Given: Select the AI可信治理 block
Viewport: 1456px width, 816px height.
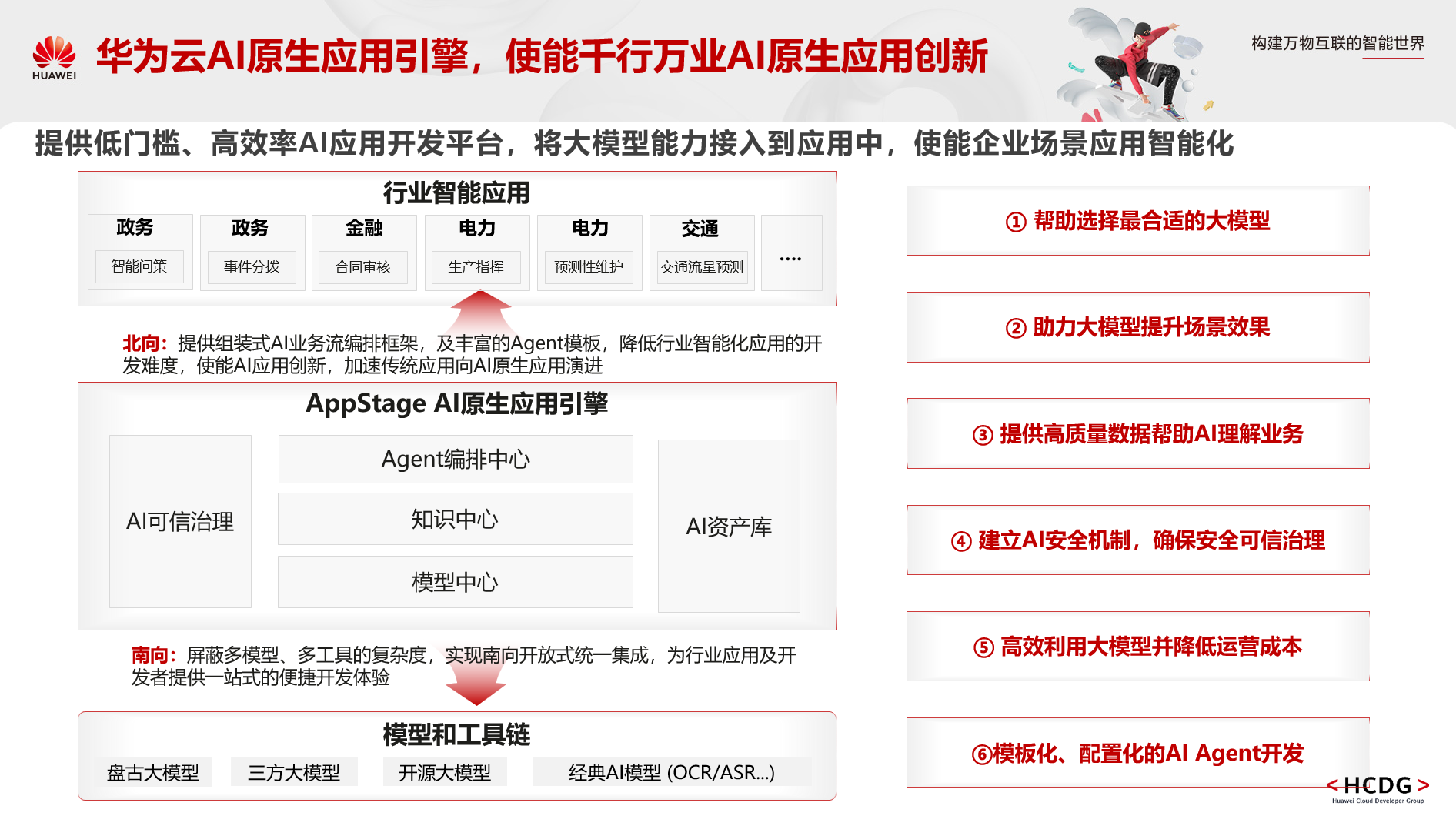Looking at the screenshot, I should (x=180, y=521).
